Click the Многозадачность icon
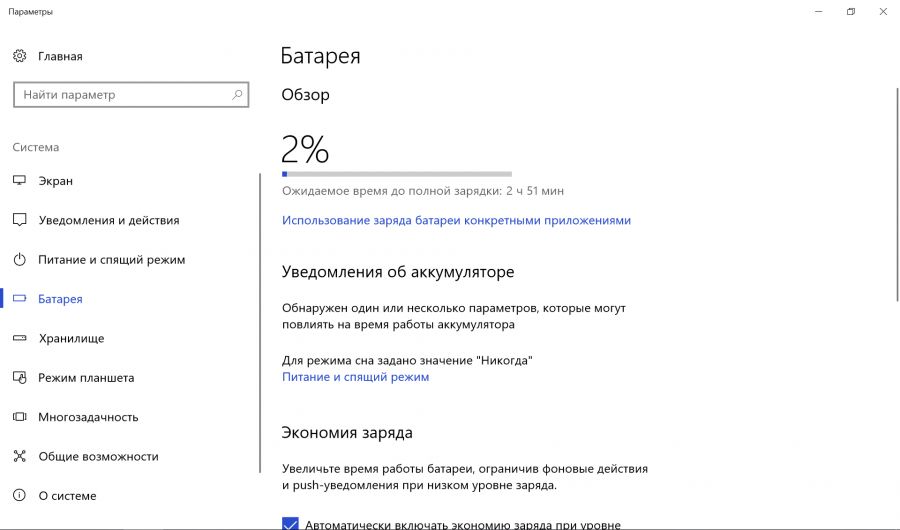Viewport: 900px width, 530px height. pyautogui.click(x=19, y=417)
